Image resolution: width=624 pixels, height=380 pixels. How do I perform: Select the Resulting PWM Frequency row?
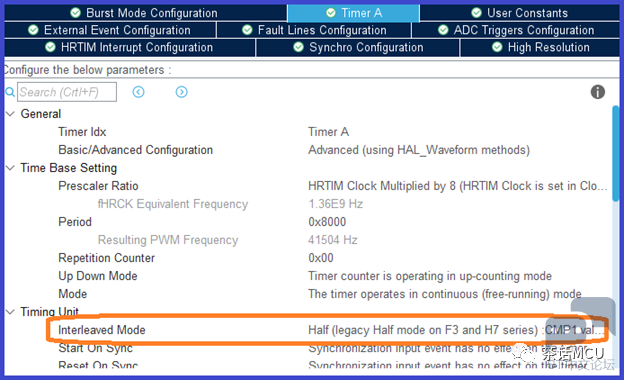(x=168, y=240)
